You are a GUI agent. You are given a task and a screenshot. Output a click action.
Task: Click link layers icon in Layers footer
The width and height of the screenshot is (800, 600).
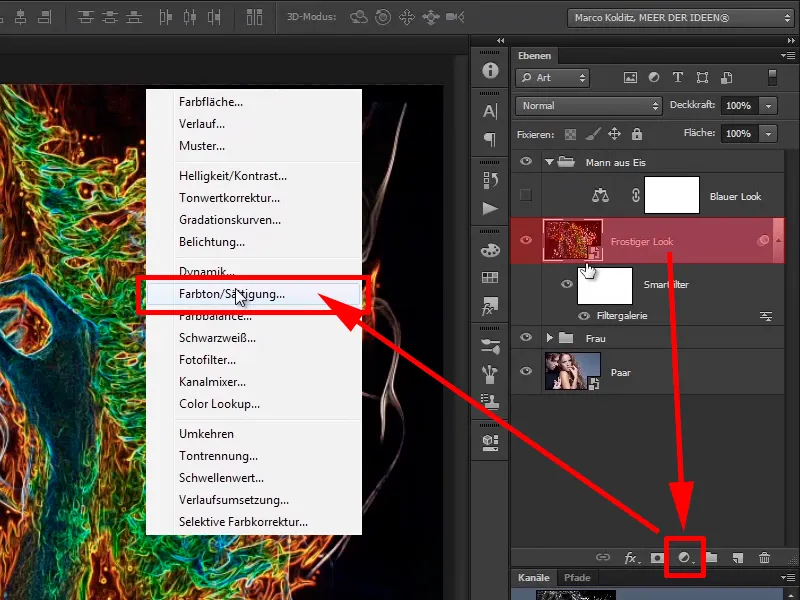click(603, 557)
